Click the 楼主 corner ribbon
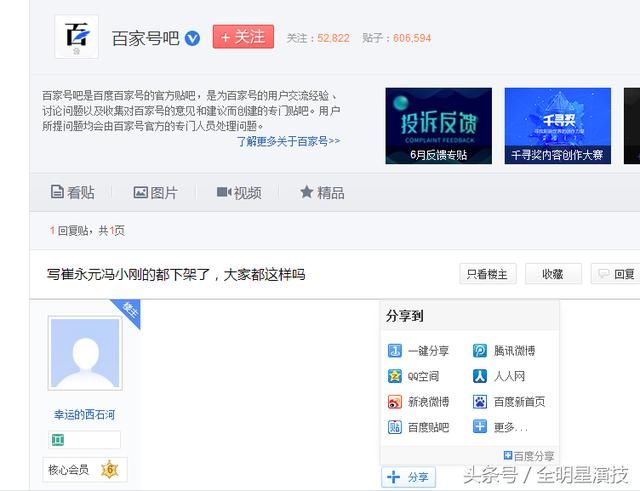 coord(129,311)
